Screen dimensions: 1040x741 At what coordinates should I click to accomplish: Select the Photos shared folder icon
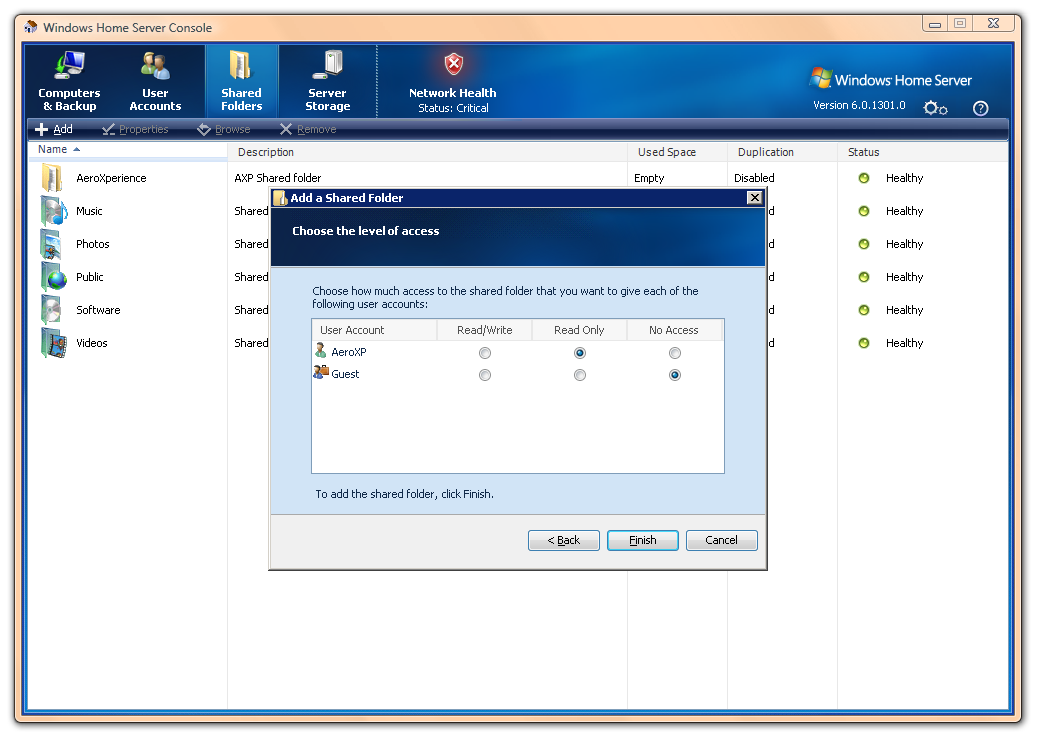click(x=53, y=244)
